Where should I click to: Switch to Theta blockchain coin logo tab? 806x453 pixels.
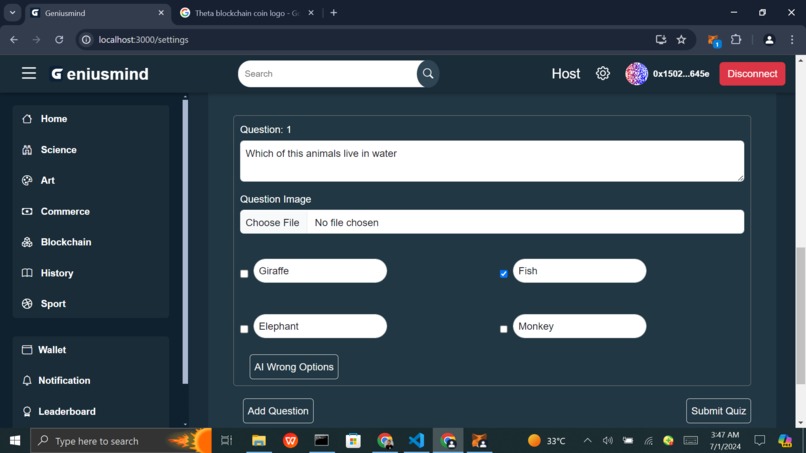(x=247, y=13)
